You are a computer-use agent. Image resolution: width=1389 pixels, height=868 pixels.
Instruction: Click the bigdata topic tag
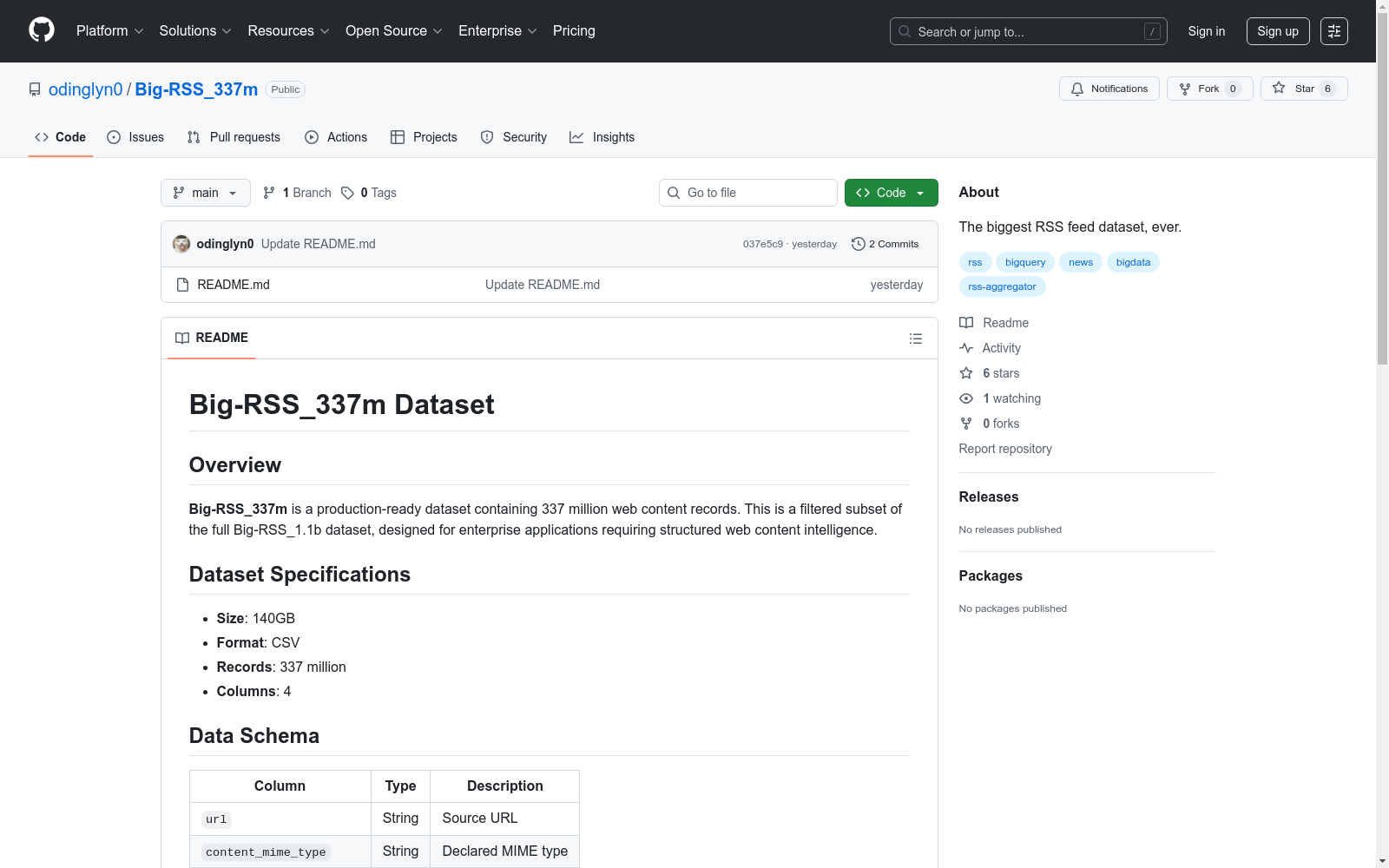point(1133,262)
